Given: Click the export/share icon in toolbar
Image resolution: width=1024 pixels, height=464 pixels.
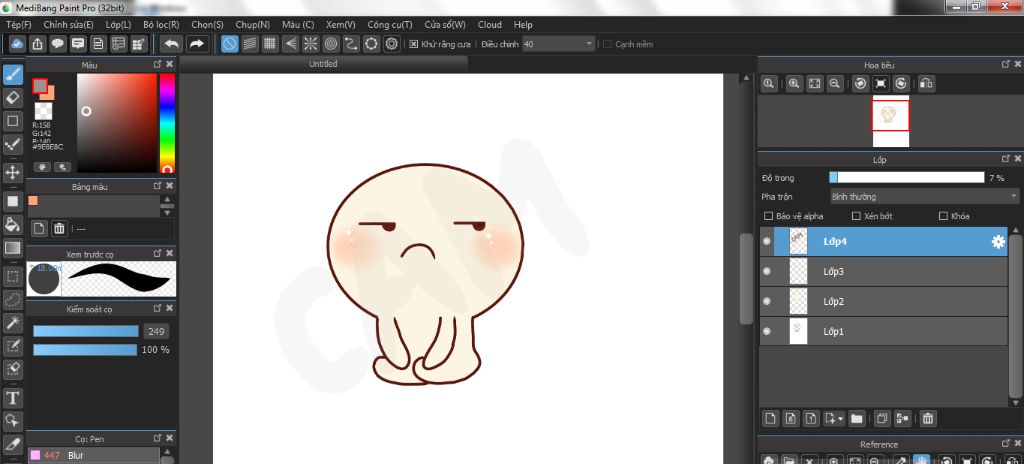Looking at the screenshot, I should click(38, 44).
